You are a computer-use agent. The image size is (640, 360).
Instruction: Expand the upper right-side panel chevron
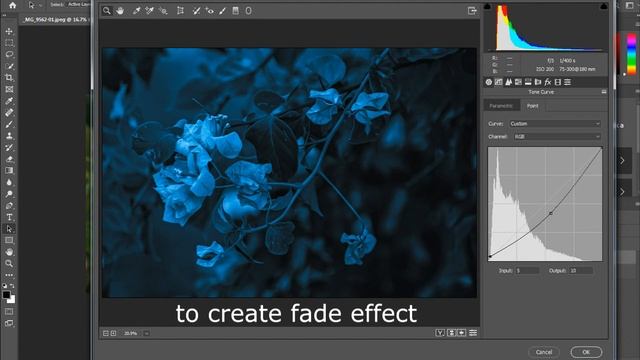(622, 160)
